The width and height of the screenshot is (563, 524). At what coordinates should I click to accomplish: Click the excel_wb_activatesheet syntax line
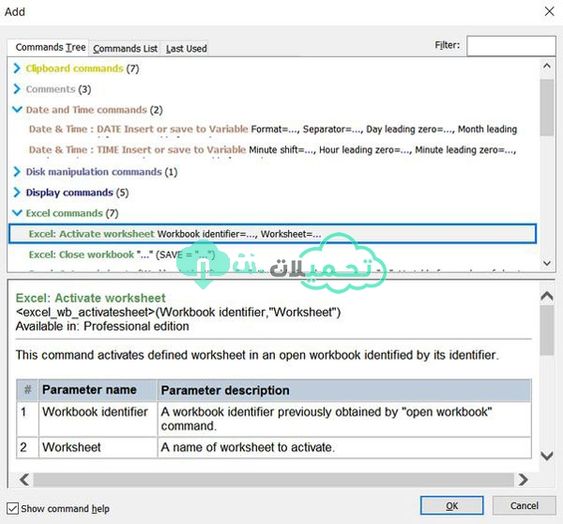(178, 312)
